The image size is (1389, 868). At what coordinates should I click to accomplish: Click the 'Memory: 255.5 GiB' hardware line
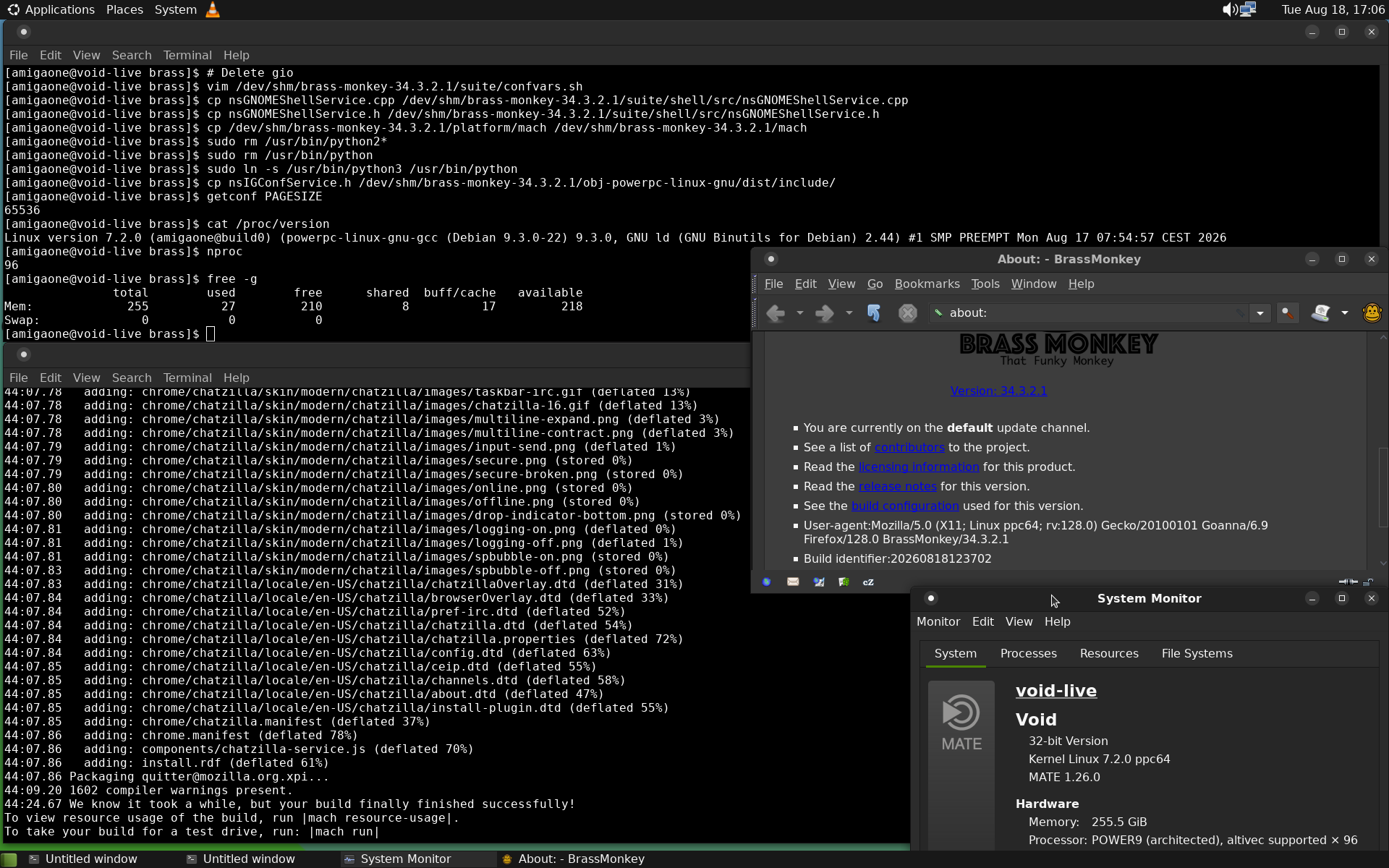1087,822
